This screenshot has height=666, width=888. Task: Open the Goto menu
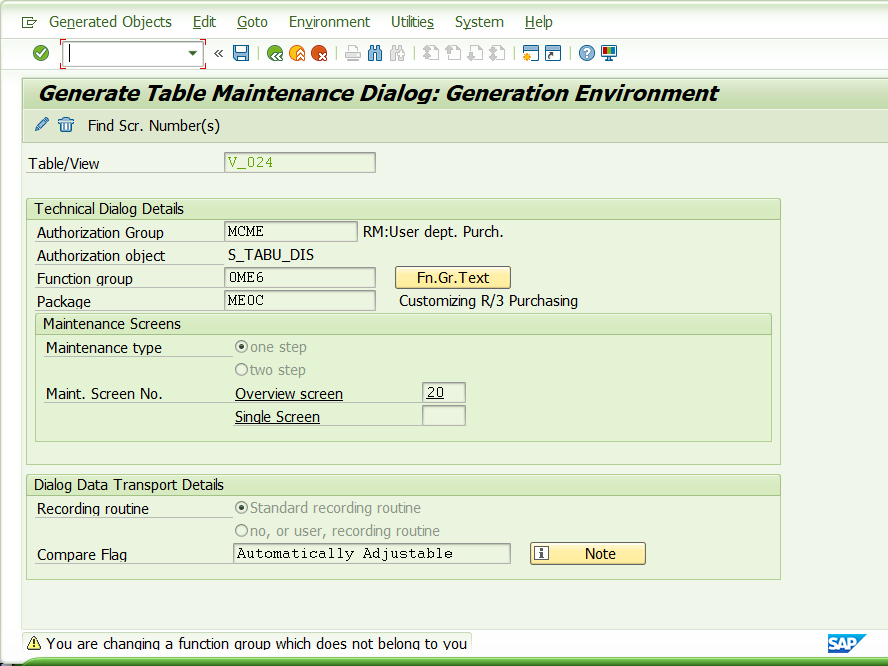[252, 22]
